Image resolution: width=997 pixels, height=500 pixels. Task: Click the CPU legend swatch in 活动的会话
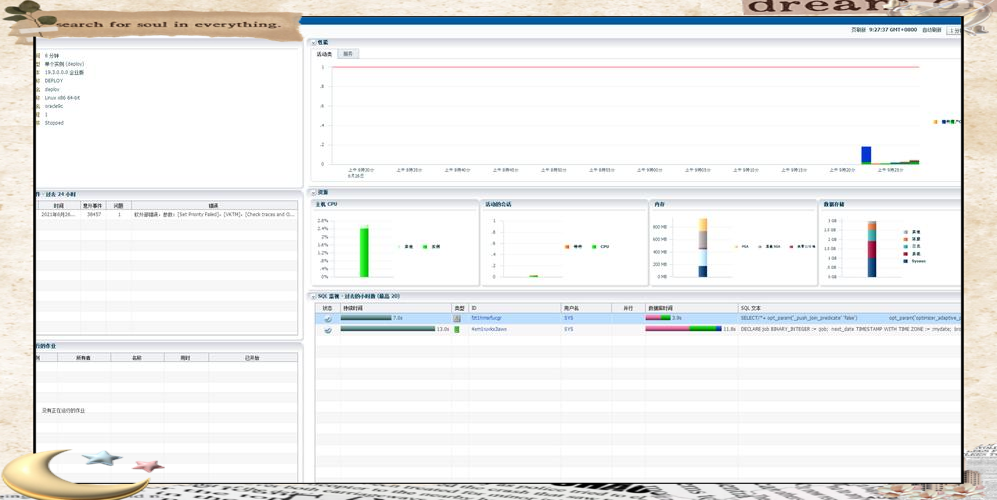pyautogui.click(x=594, y=247)
